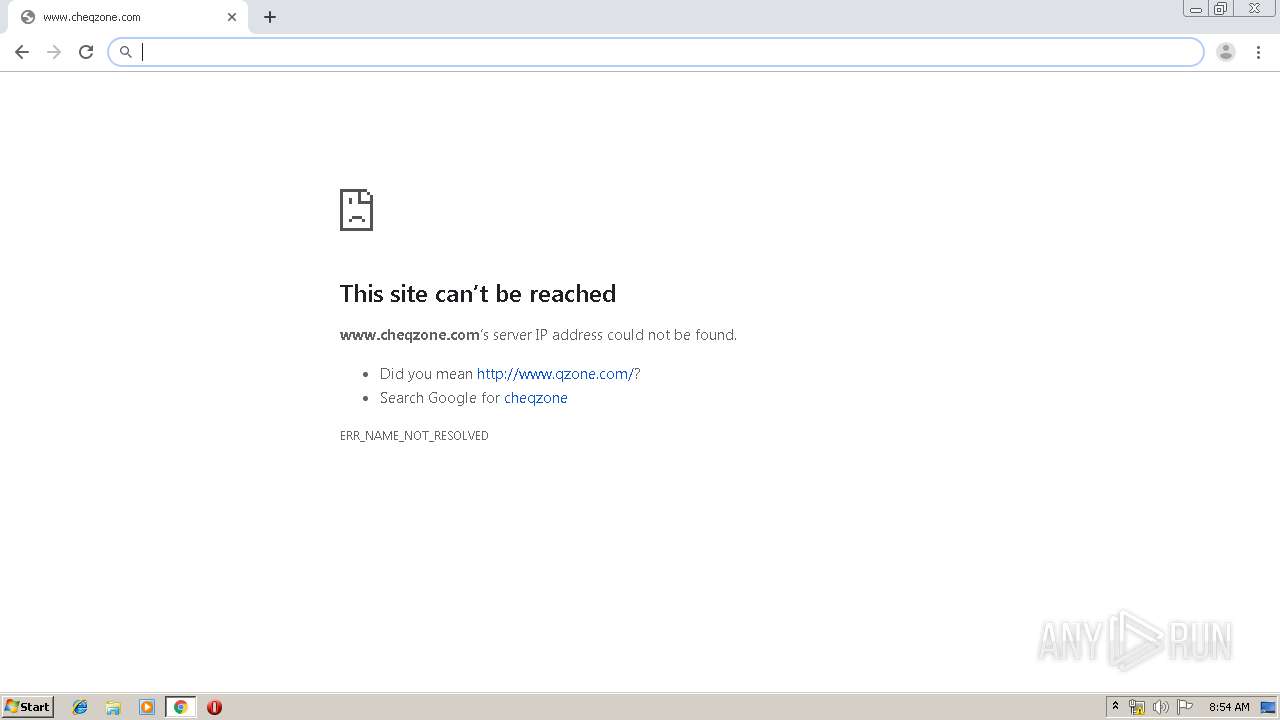Show hidden system tray icons
1280x720 pixels.
[x=1116, y=707]
